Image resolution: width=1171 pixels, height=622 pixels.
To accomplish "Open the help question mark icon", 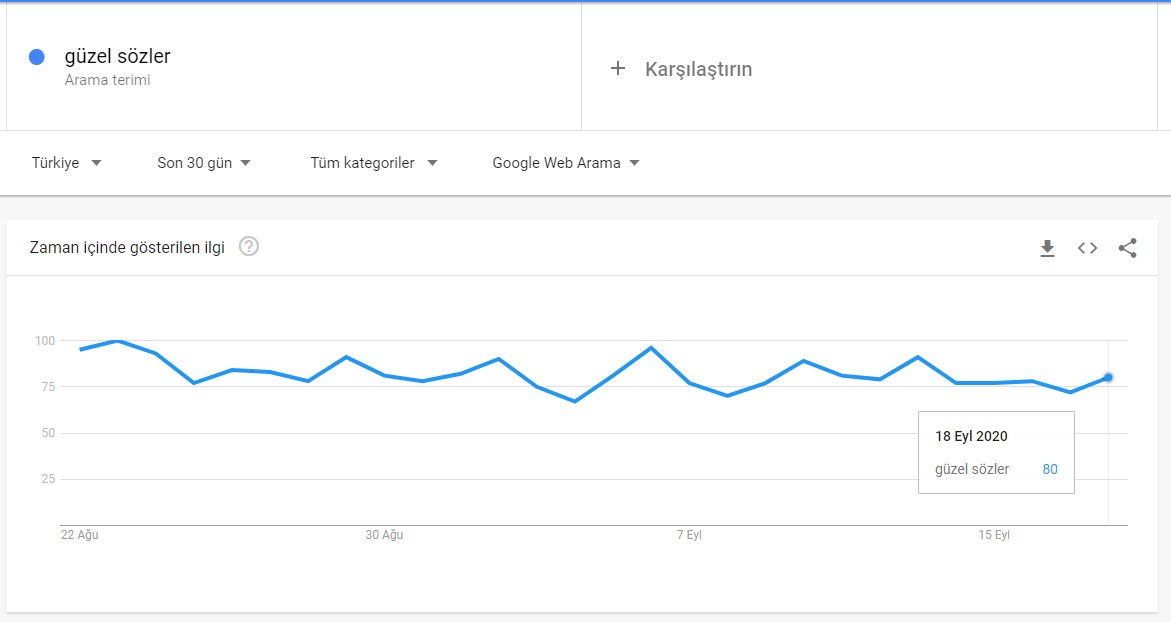I will click(249, 246).
